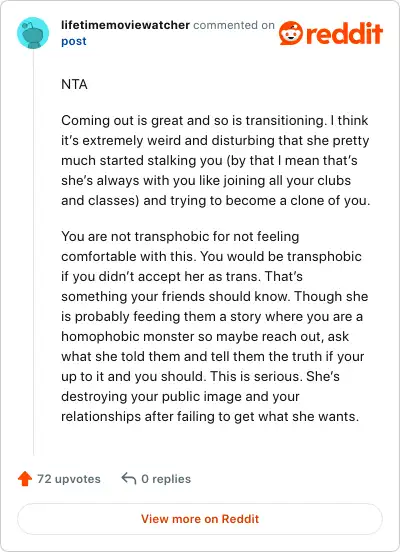
Task: Open the lifetimemoviewatcher username link
Action: [x=125, y=25]
